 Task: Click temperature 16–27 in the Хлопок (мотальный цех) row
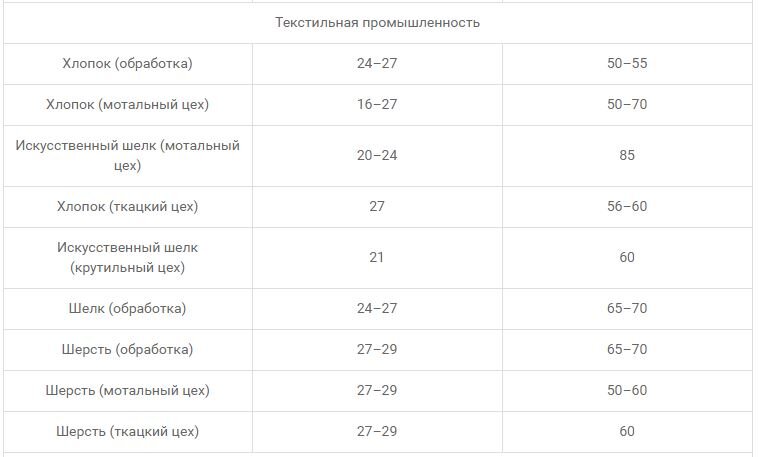point(377,104)
